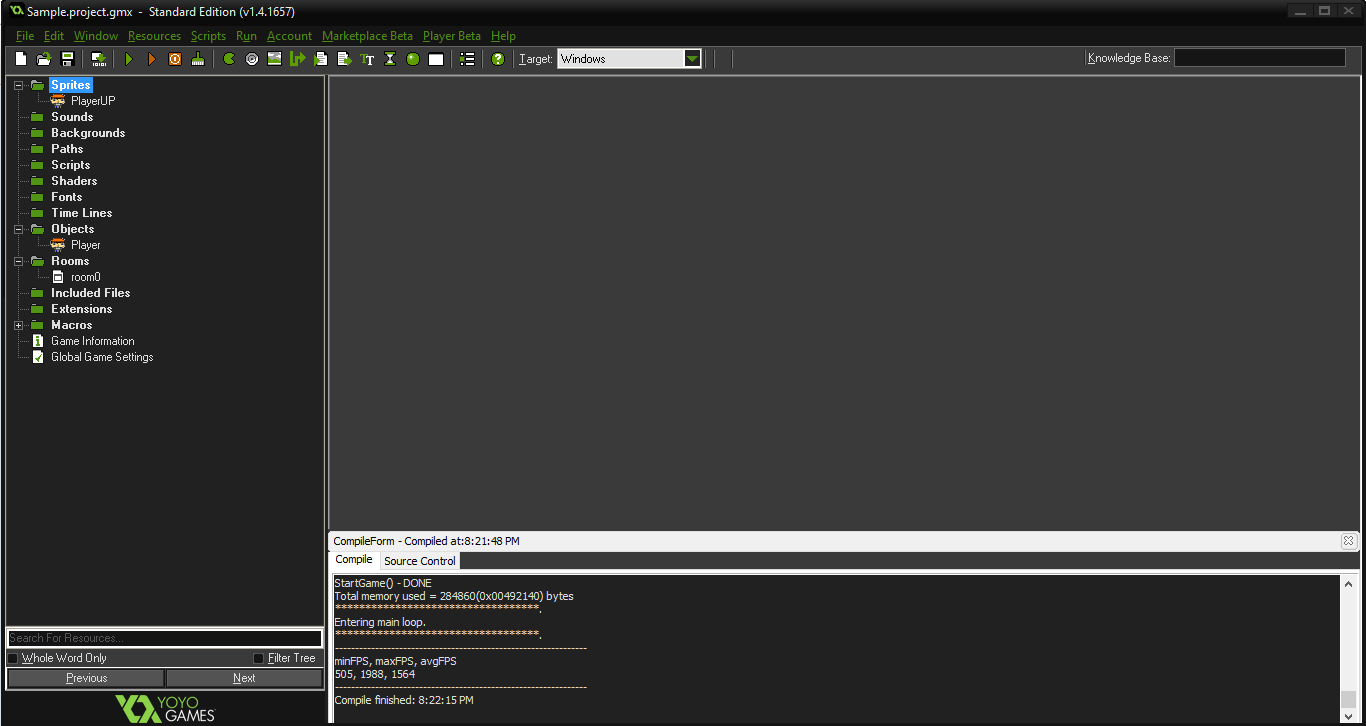Open the Help menu
Viewport: 1366px width, 726px height.
pyautogui.click(x=503, y=36)
